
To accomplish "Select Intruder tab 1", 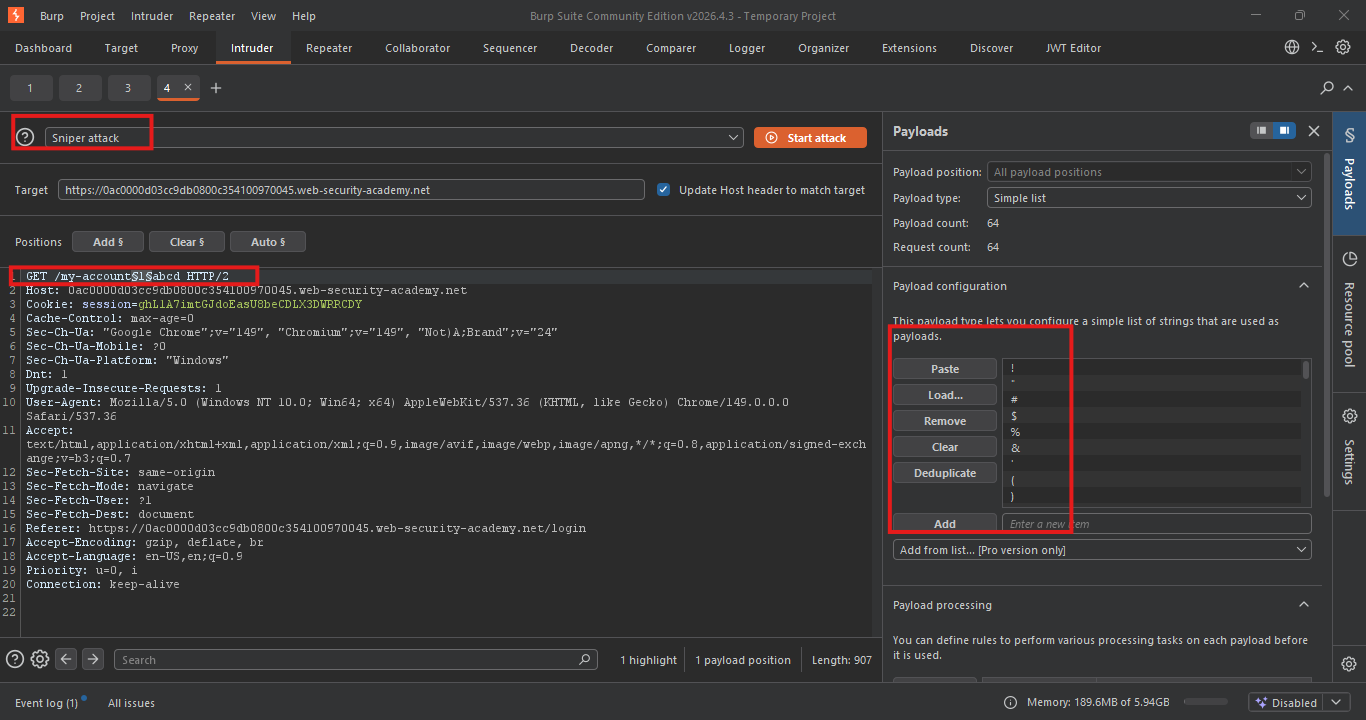I will click(x=30, y=88).
